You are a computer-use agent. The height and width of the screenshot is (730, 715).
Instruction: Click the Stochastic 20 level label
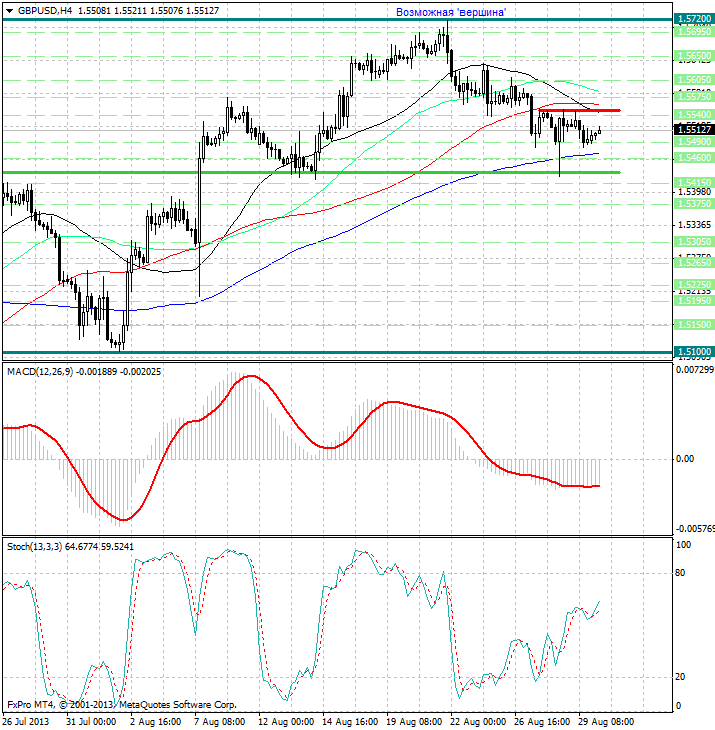[680, 676]
